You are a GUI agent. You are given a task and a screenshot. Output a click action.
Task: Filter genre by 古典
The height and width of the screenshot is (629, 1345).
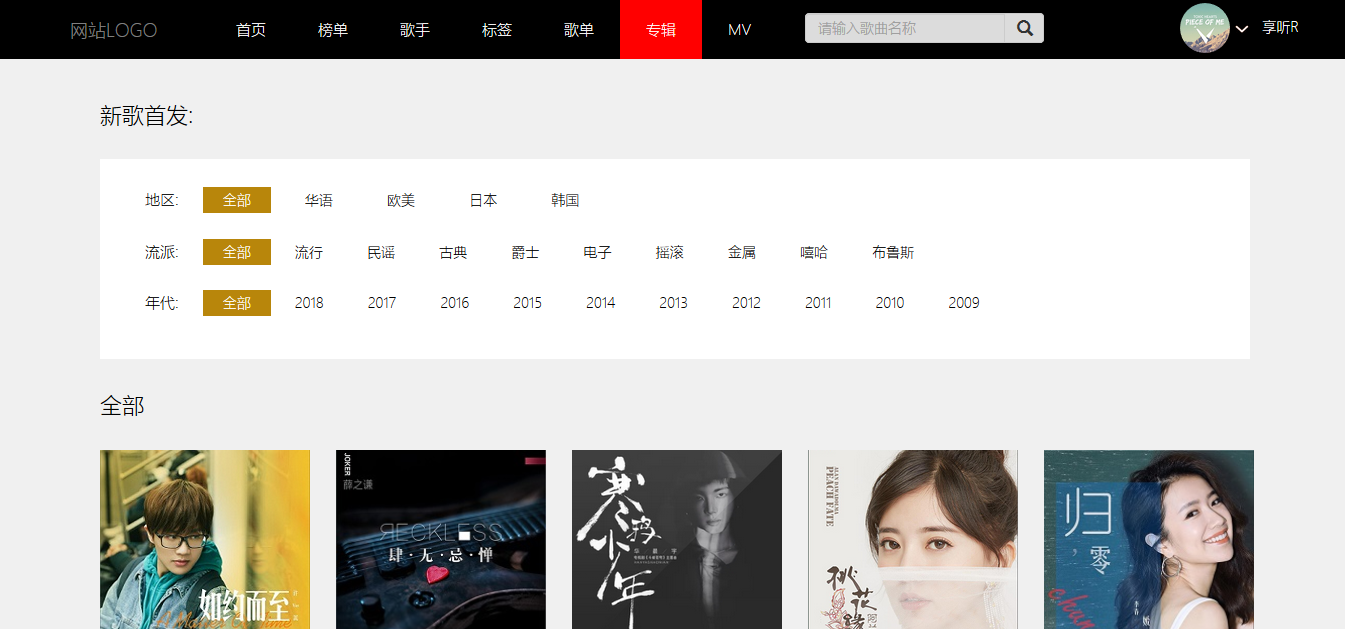tap(453, 252)
